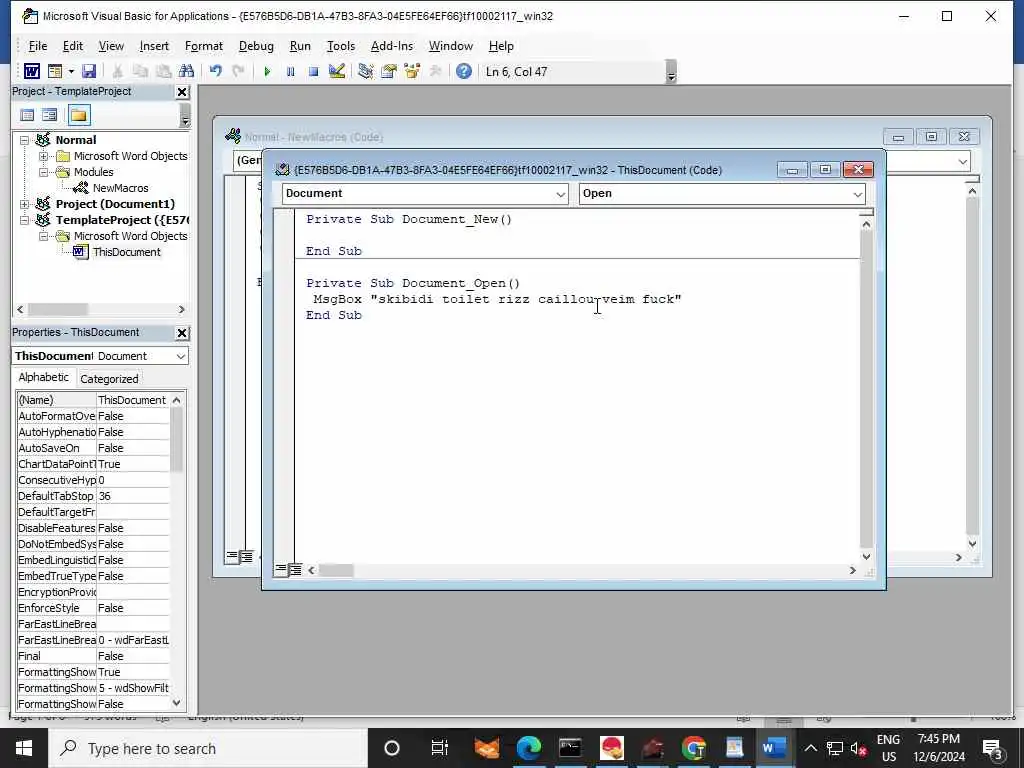Click the Word icon on the taskbar
Image resolution: width=1024 pixels, height=768 pixels.
tap(775, 748)
